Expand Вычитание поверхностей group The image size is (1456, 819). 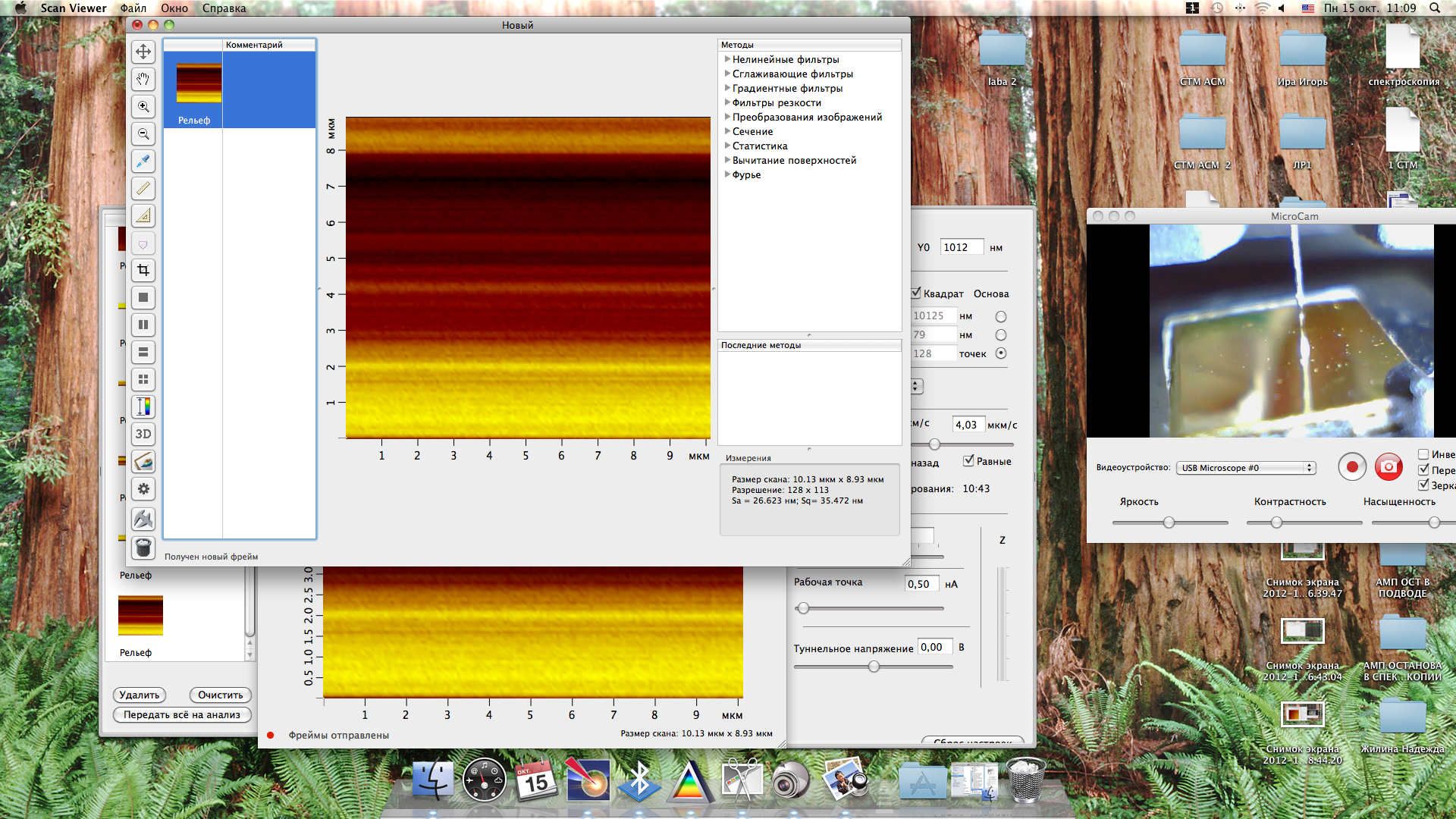click(x=727, y=160)
